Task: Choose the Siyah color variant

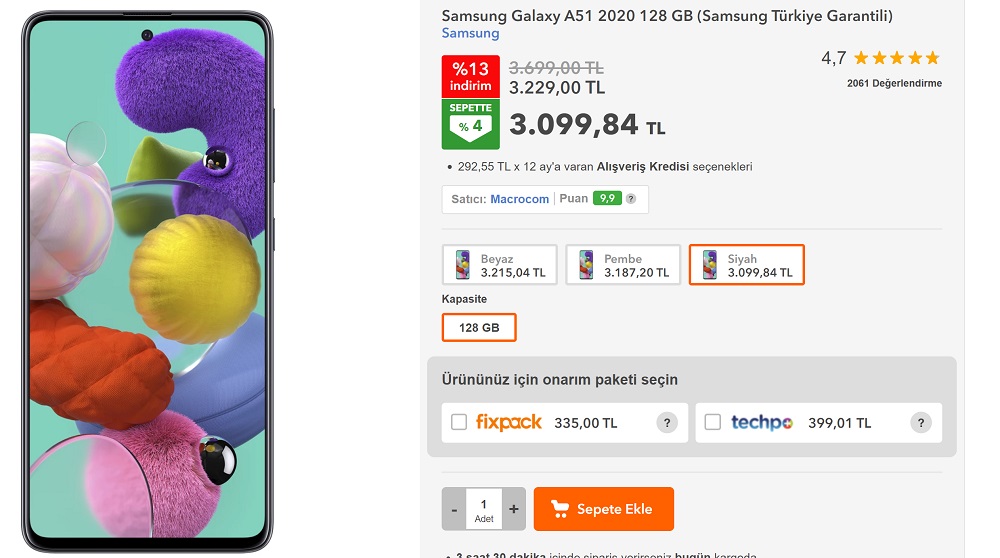Action: [746, 265]
